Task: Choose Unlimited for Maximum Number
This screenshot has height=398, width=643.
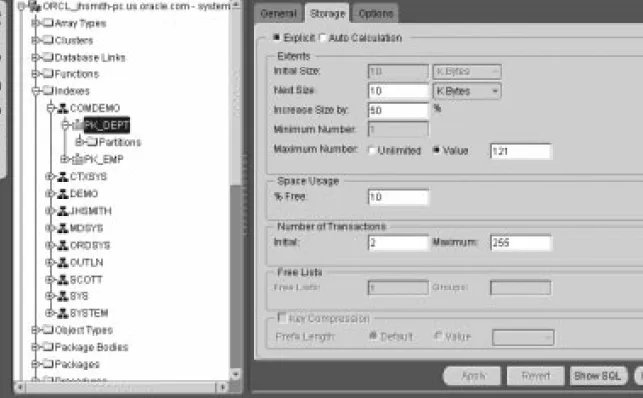Action: click(372, 150)
